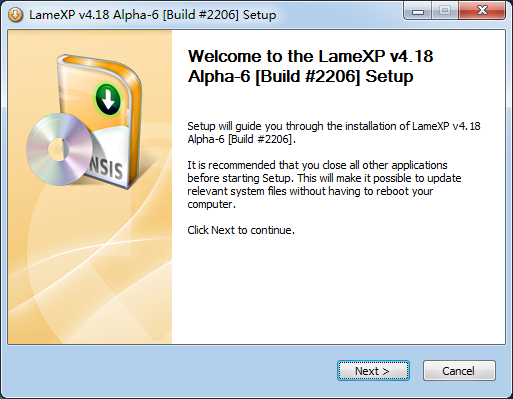Screen dimensions: 513x399
Task: Click the green download arrow on the box
Action: click(108, 99)
